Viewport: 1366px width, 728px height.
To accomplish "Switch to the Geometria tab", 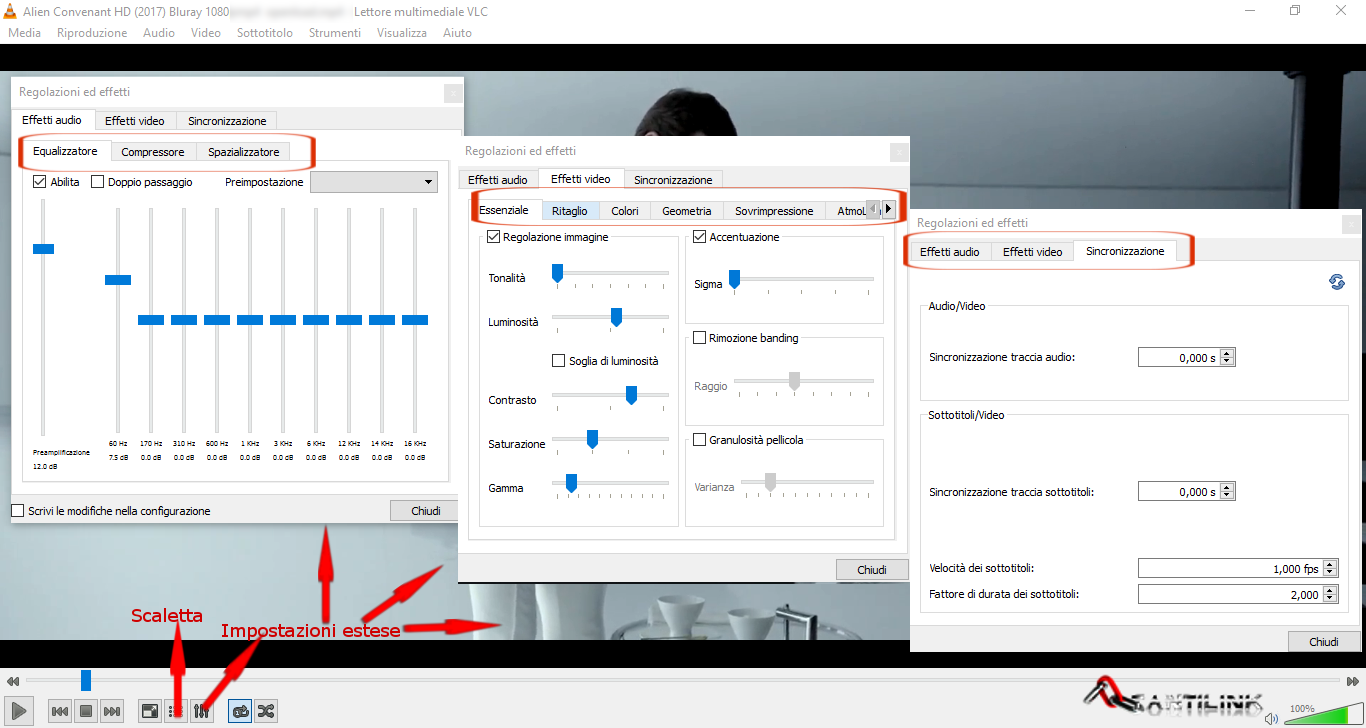I will coord(687,211).
